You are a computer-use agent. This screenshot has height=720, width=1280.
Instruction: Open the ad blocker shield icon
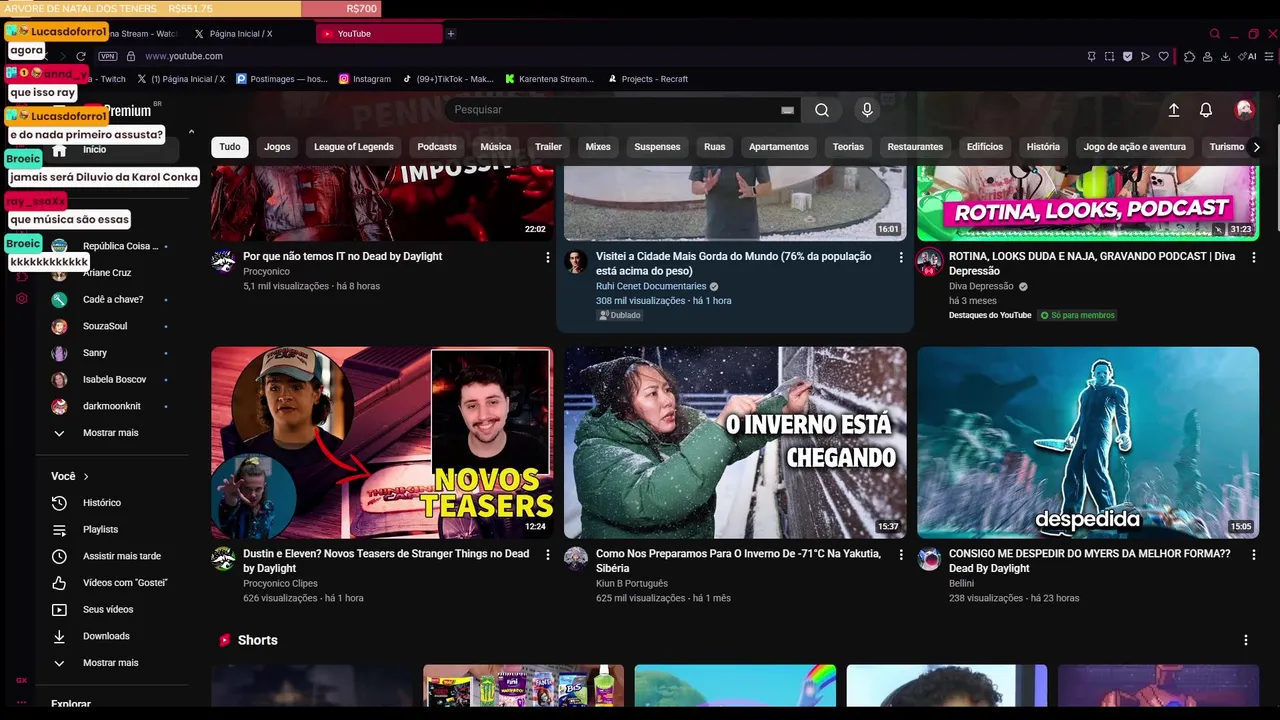coord(1127,56)
